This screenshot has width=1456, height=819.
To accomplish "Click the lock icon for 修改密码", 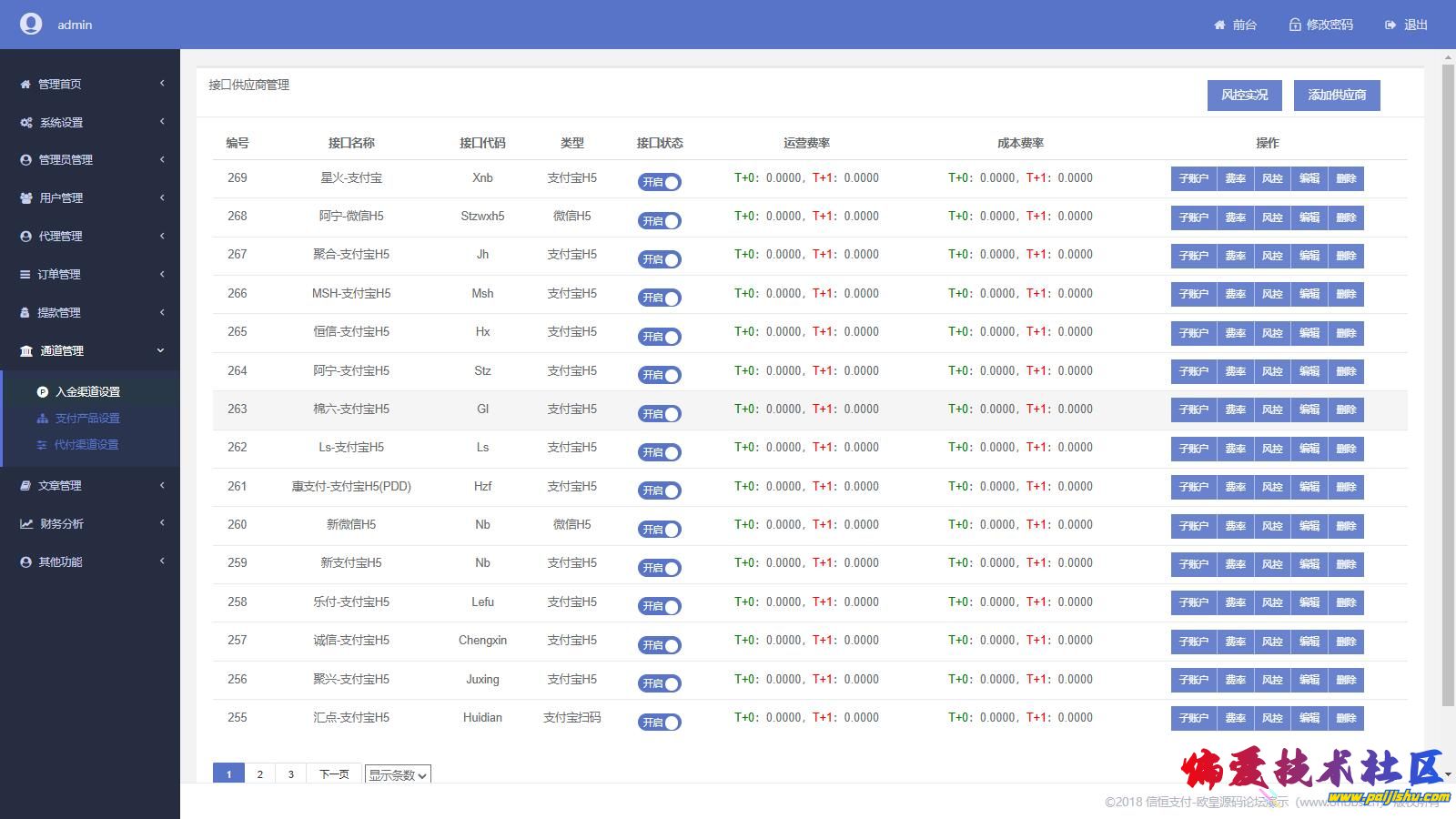I will click(1295, 25).
